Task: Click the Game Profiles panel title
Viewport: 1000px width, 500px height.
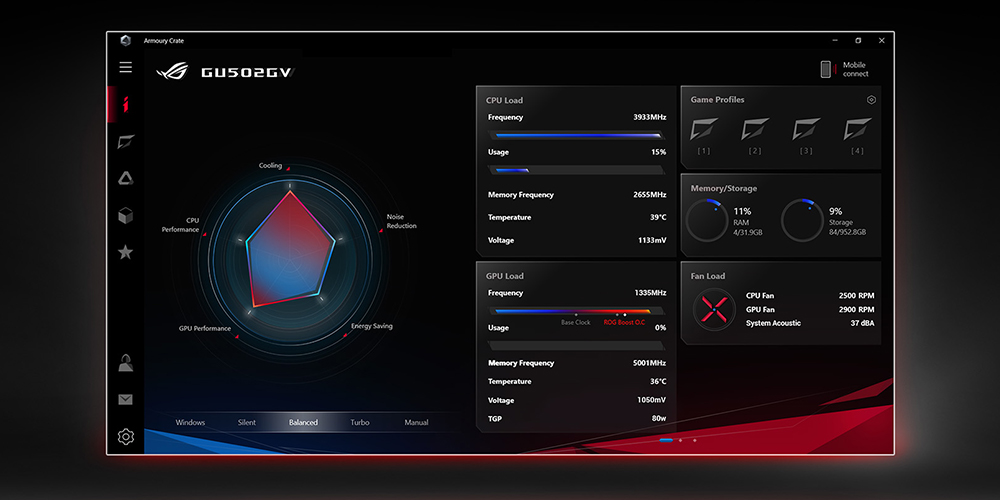Action: (717, 99)
